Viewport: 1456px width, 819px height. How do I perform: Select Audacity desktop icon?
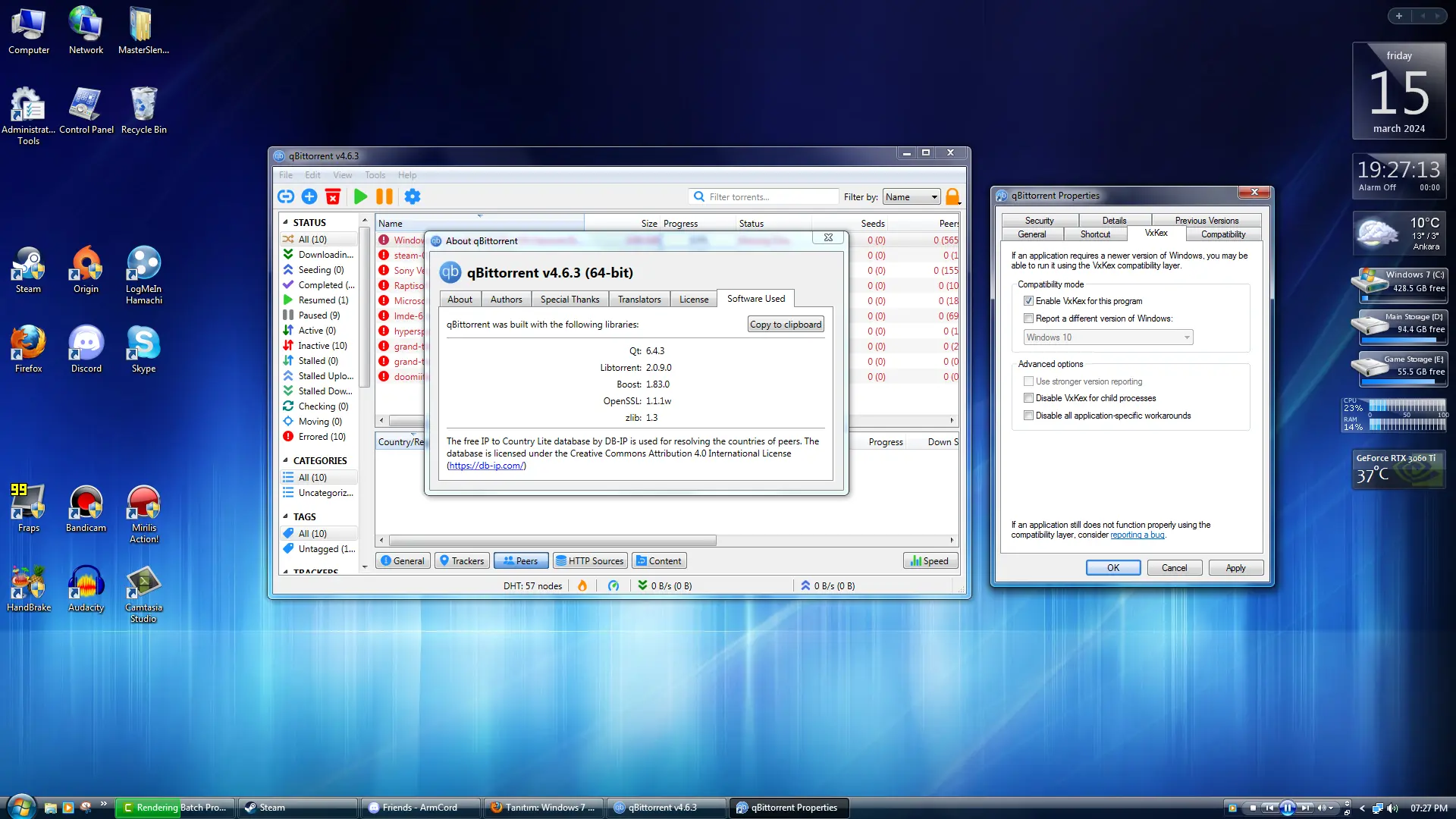86,588
